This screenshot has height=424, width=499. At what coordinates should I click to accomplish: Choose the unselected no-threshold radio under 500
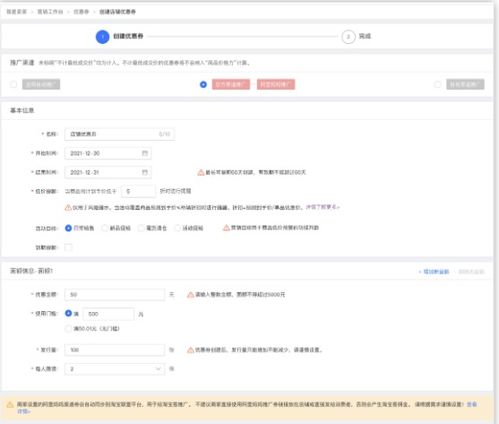pyautogui.click(x=68, y=329)
